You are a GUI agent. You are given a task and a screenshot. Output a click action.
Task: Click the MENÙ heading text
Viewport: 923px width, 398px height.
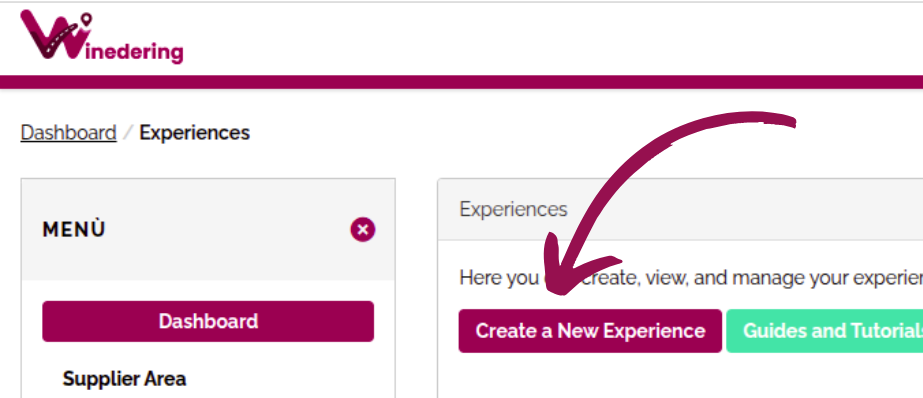pyautogui.click(x=74, y=230)
